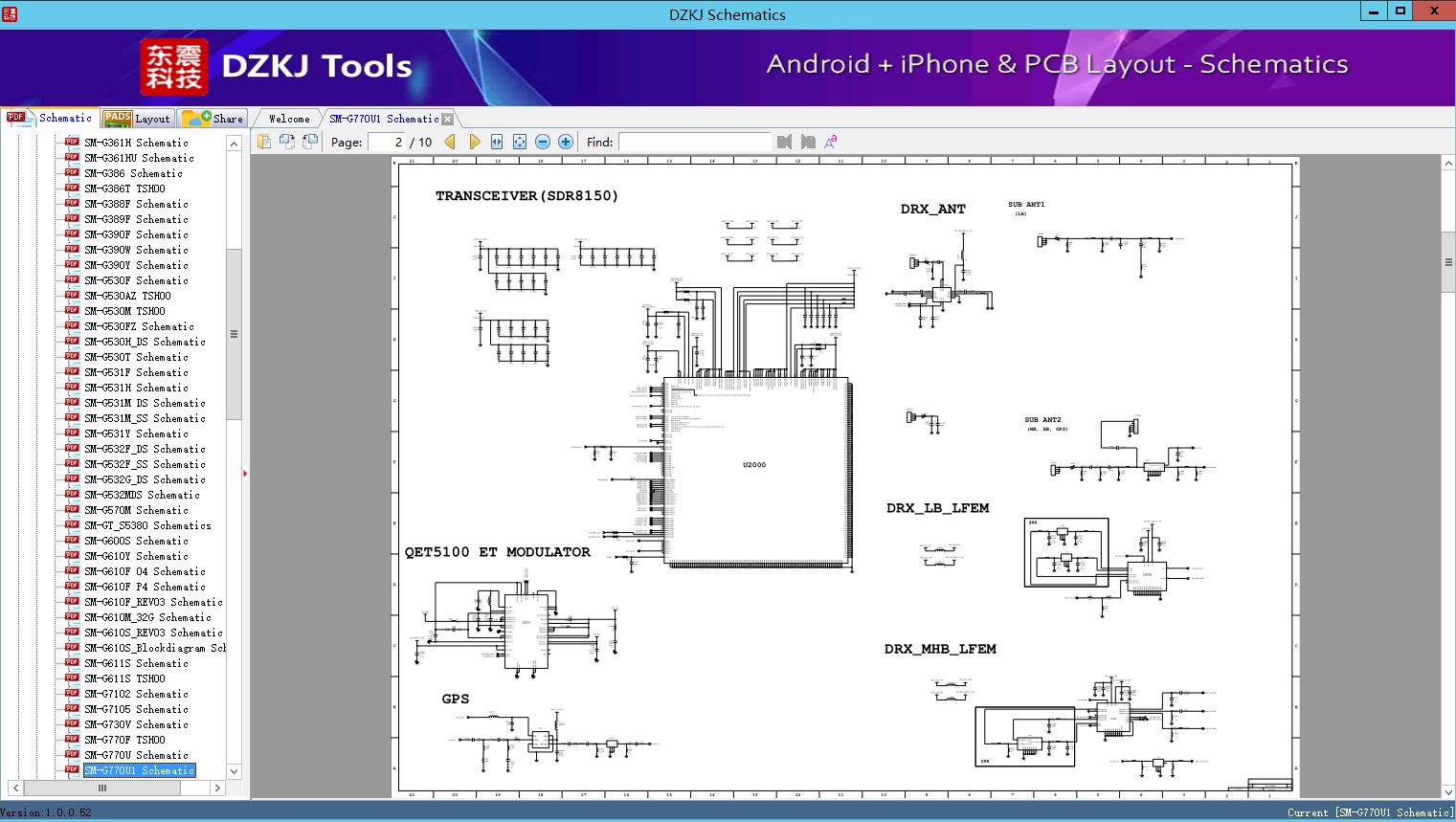This screenshot has height=822, width=1456.
Task: Open SM-G530H_DS Schematic
Action: coord(145,342)
